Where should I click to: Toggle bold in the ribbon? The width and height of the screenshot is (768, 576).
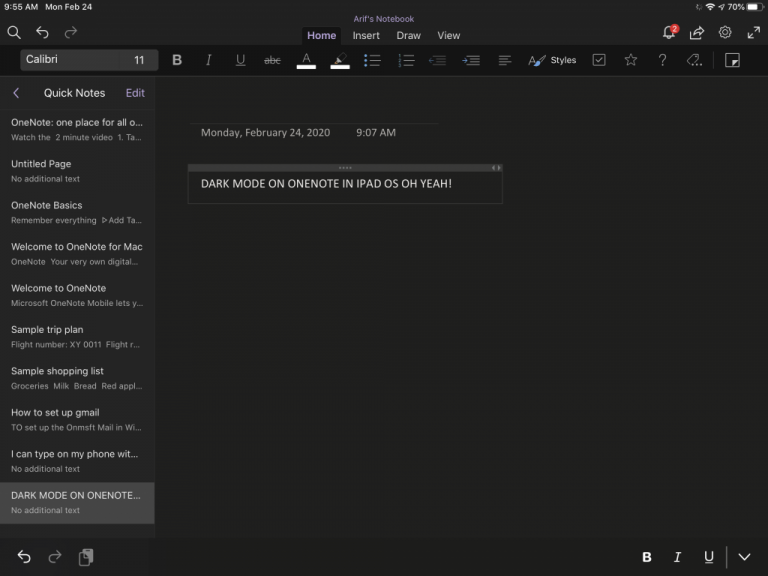177,60
